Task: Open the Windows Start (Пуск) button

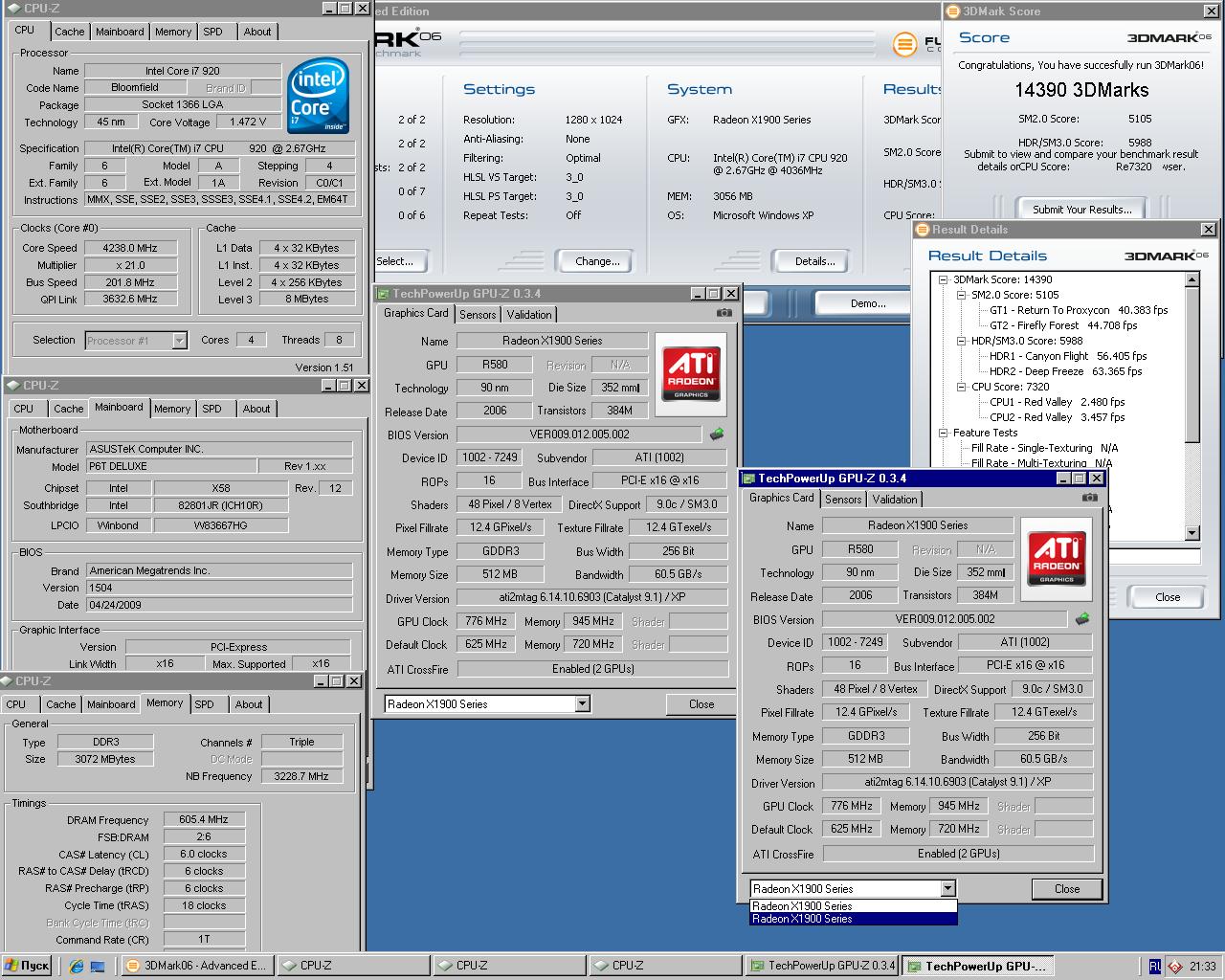Action: (27, 966)
